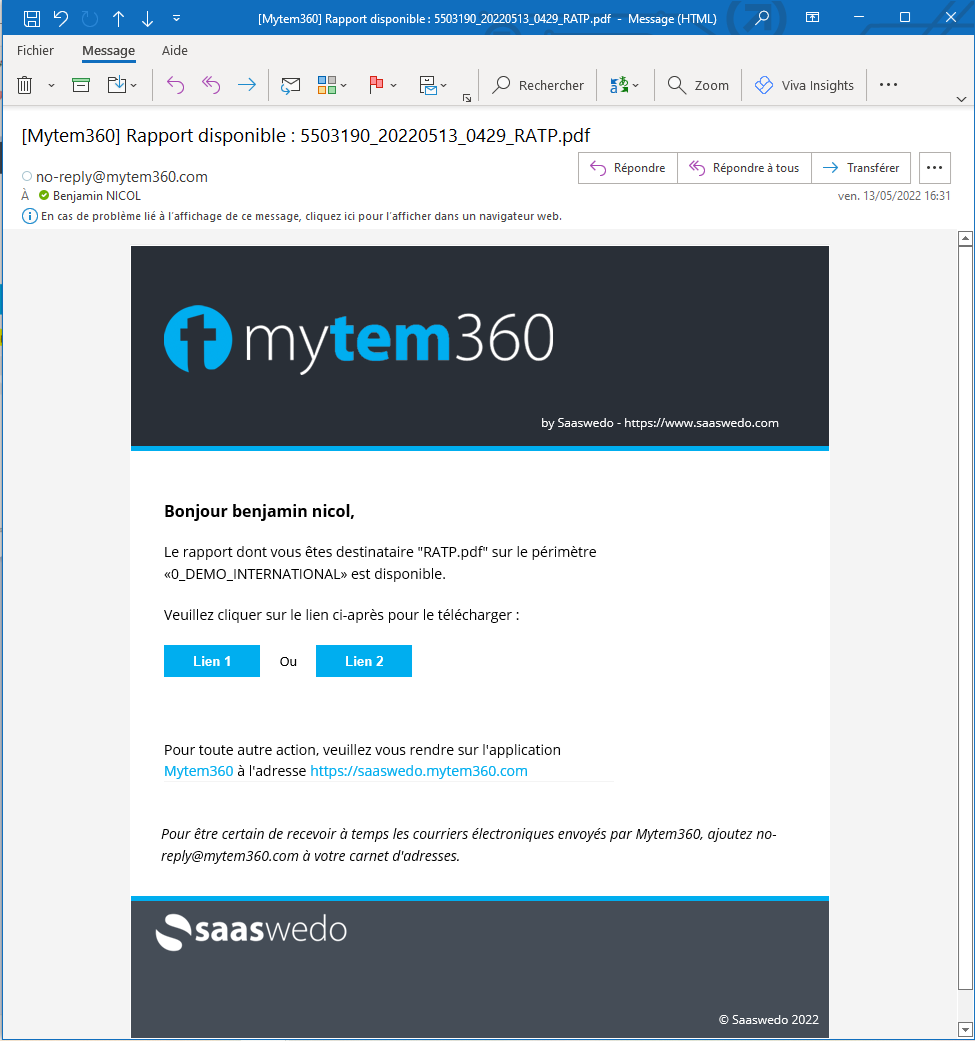Click the share to Teams envelope icon
Screen dimensions: 975x1041
pyautogui.click(x=290, y=85)
